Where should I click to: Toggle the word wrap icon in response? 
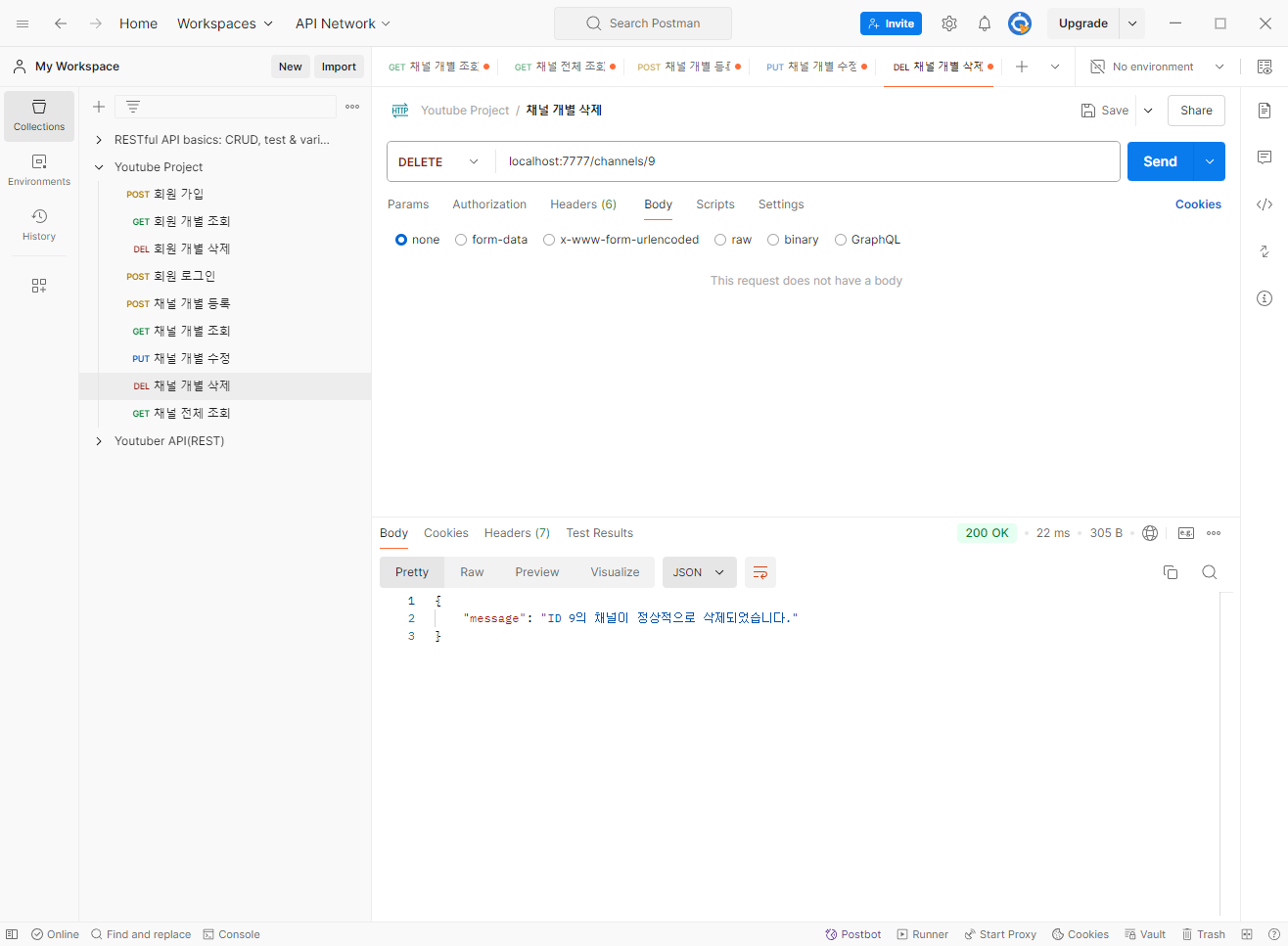point(760,572)
